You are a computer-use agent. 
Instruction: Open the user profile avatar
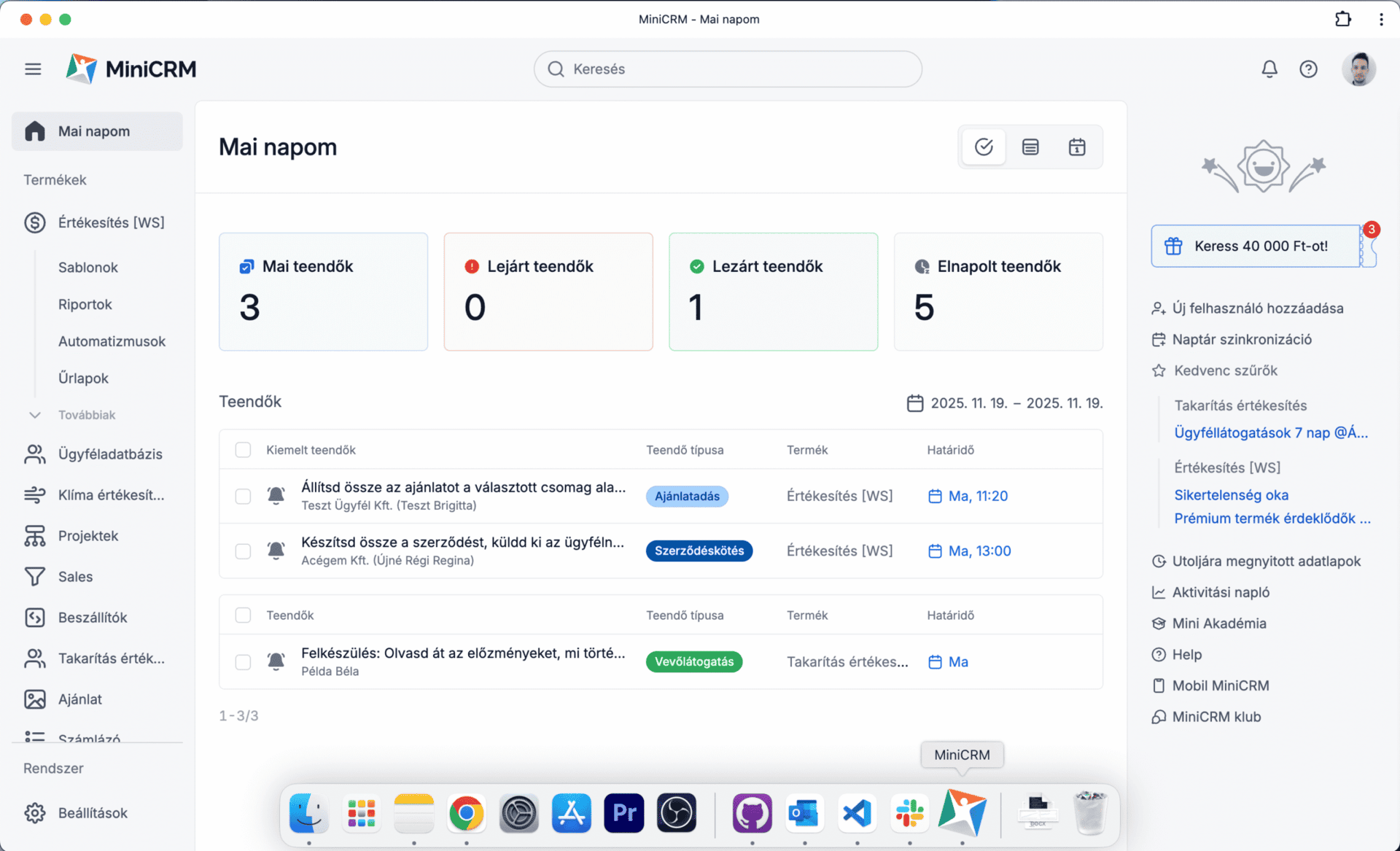point(1358,69)
